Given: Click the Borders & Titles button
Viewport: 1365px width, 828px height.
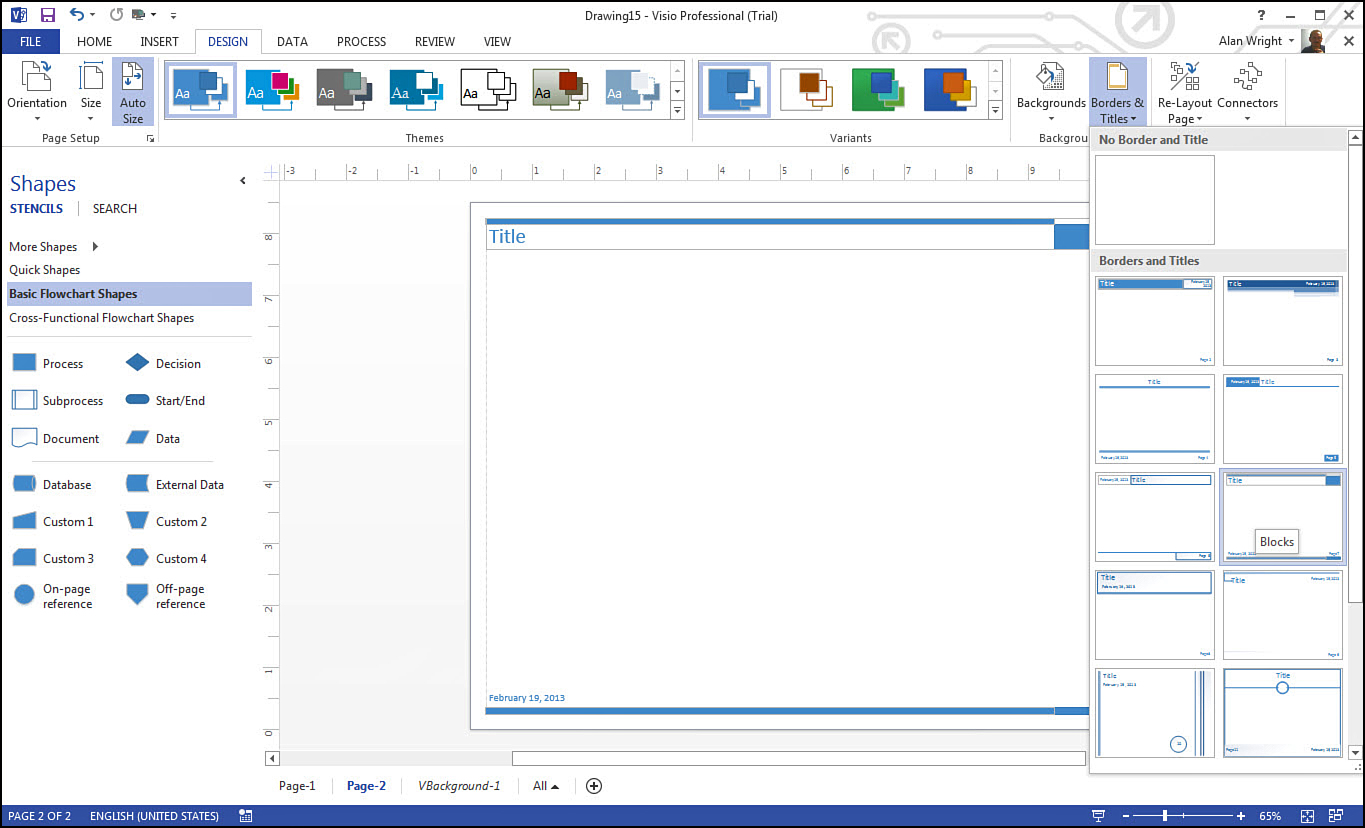Looking at the screenshot, I should click(1117, 91).
